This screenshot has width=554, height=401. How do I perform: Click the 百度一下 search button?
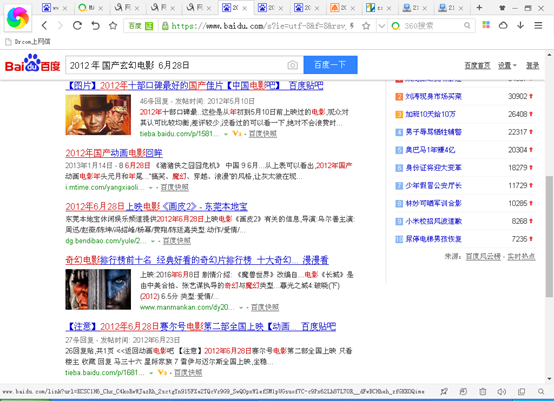pyautogui.click(x=330, y=65)
